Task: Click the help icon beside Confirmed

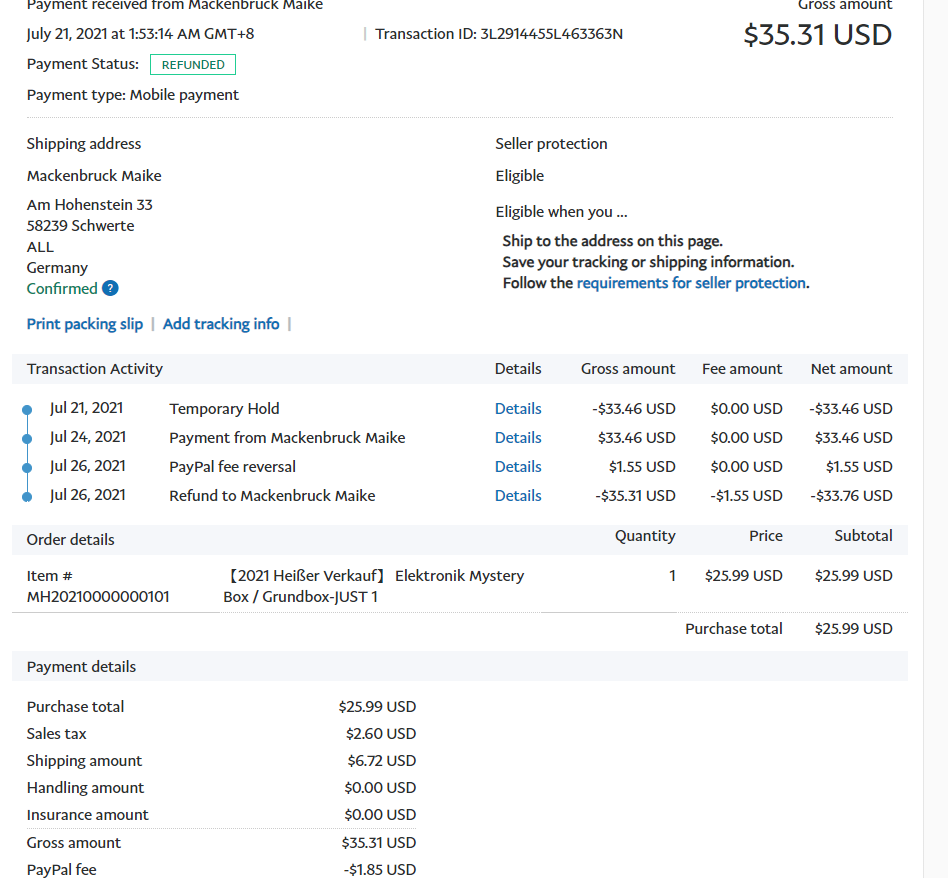Action: click(111, 289)
